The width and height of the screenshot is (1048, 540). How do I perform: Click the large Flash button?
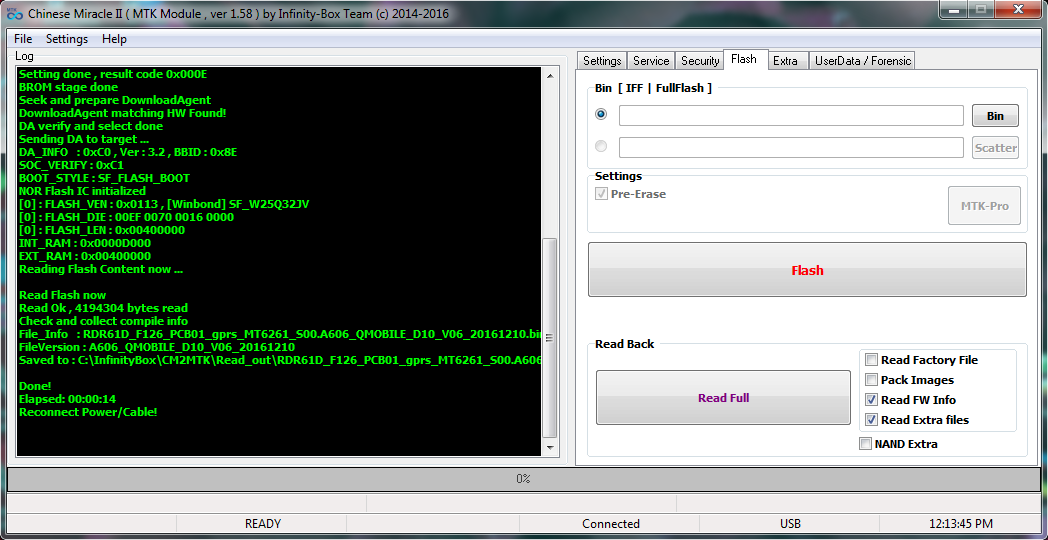pos(807,270)
